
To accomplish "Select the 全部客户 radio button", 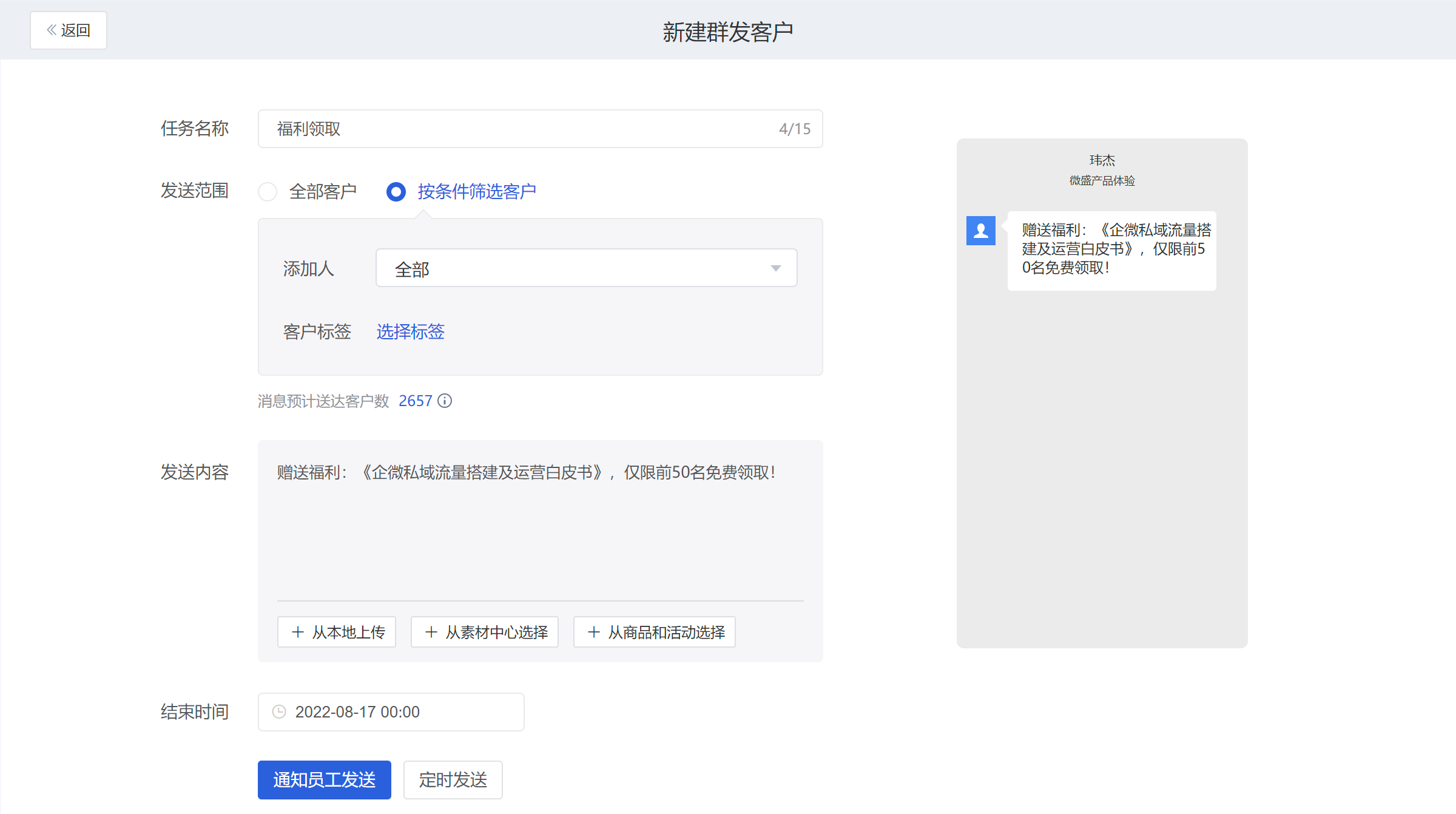I will 268,192.
